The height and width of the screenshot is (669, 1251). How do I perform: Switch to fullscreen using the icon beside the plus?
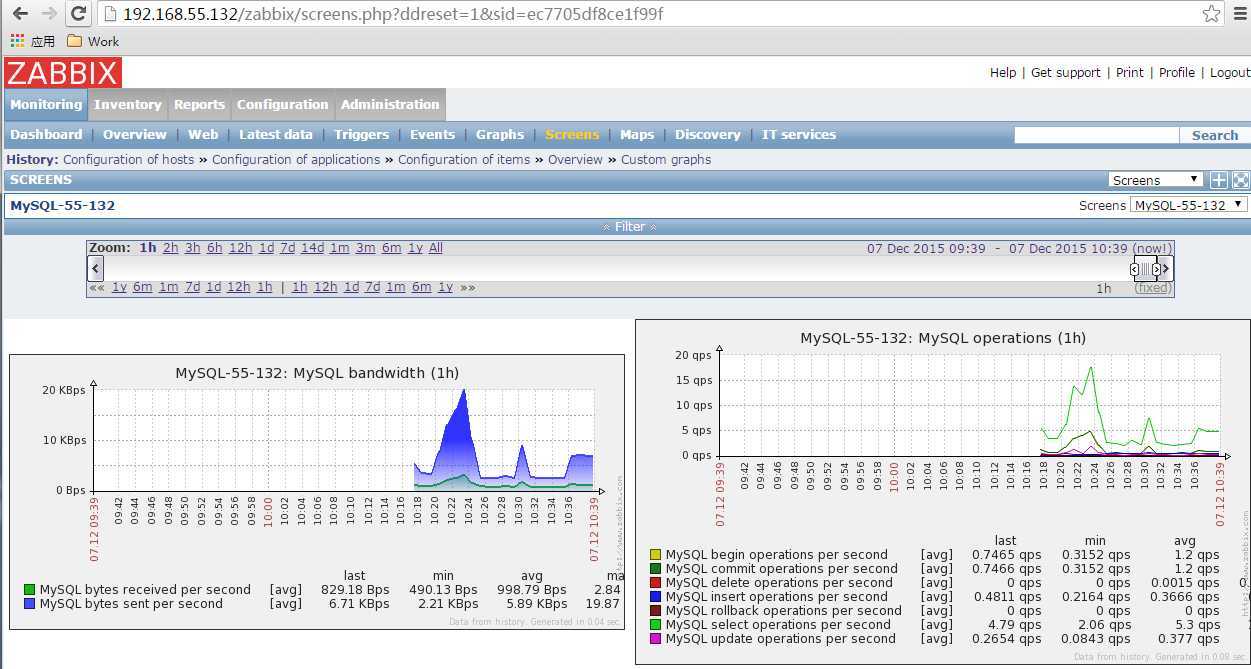coord(1240,180)
